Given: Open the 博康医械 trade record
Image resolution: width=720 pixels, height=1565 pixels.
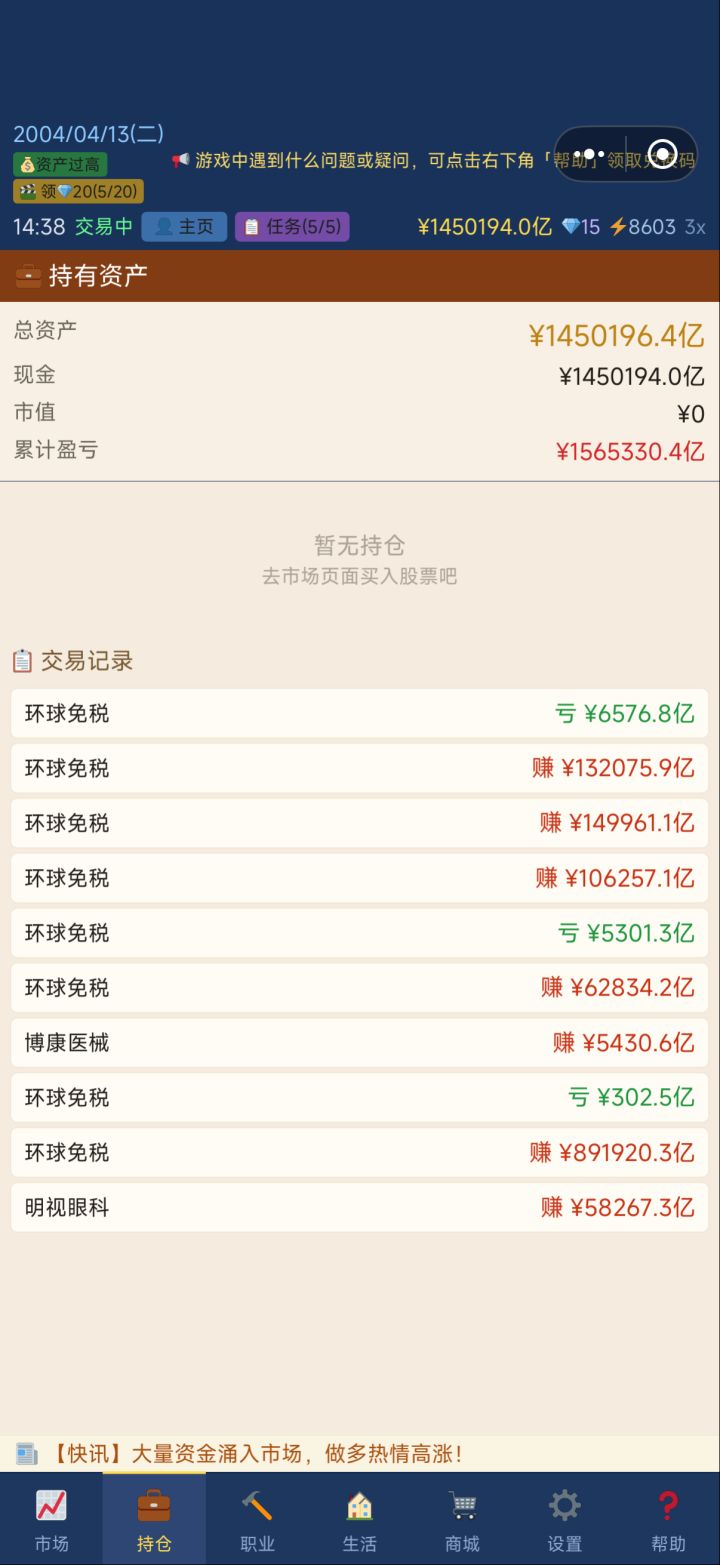Looking at the screenshot, I should [360, 1043].
